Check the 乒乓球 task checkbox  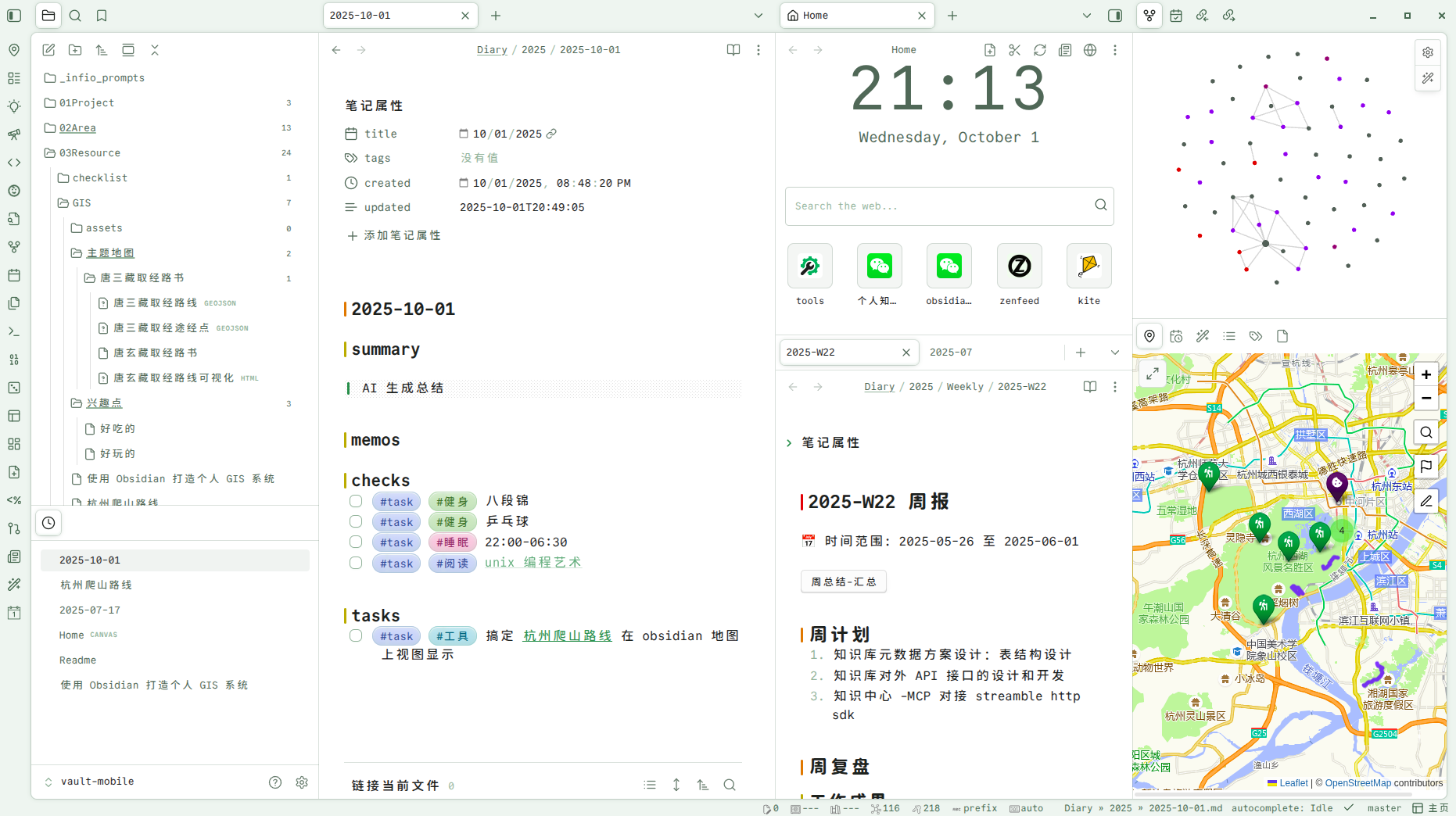pyautogui.click(x=356, y=521)
